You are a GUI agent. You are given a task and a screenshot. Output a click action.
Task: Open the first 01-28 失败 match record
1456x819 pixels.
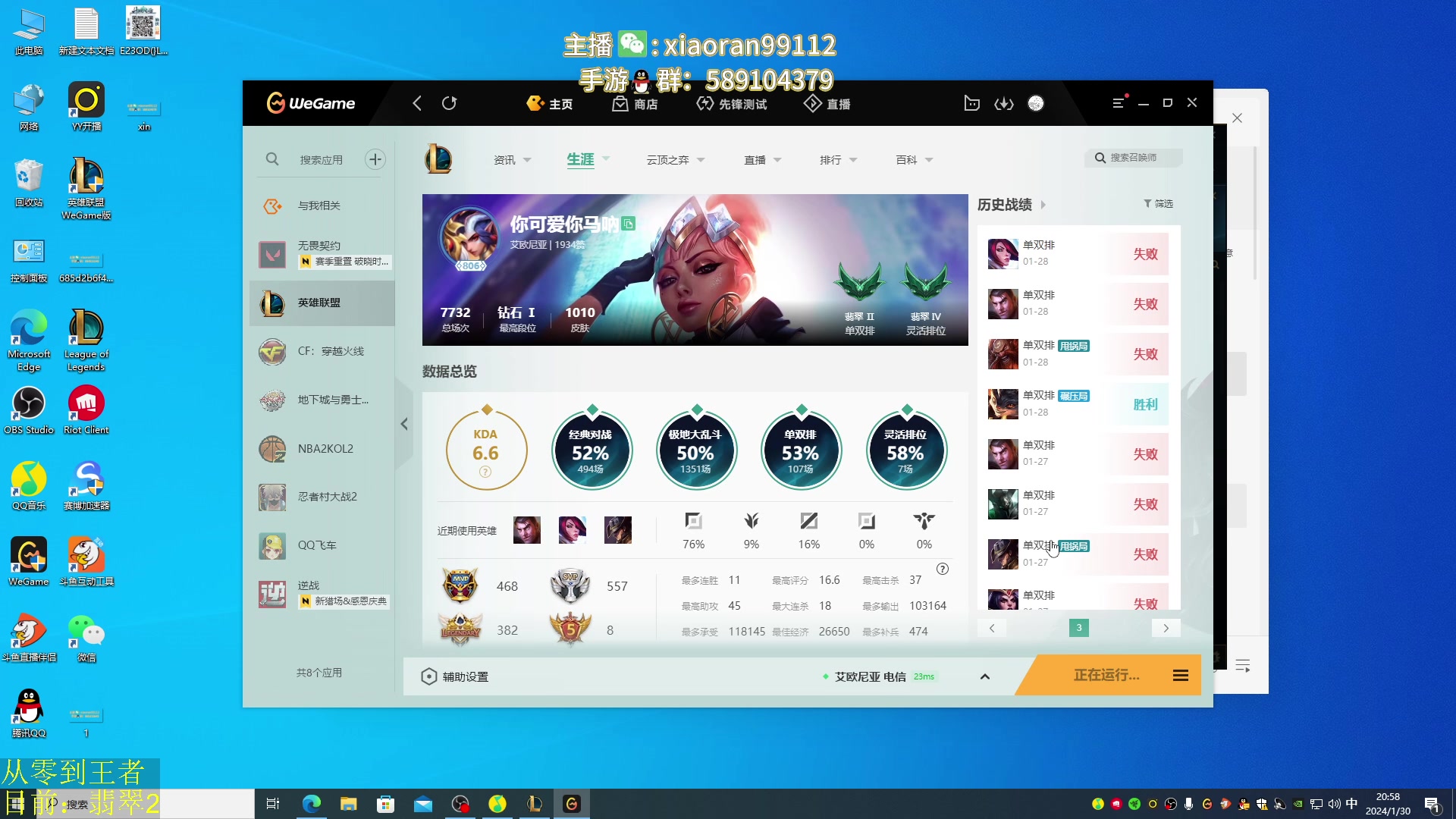(1078, 254)
